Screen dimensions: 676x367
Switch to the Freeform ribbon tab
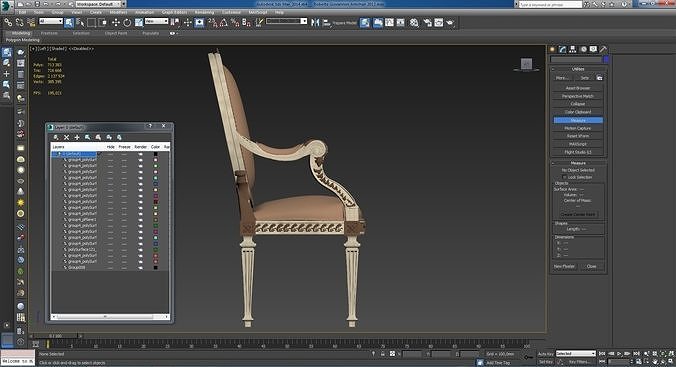pyautogui.click(x=49, y=33)
